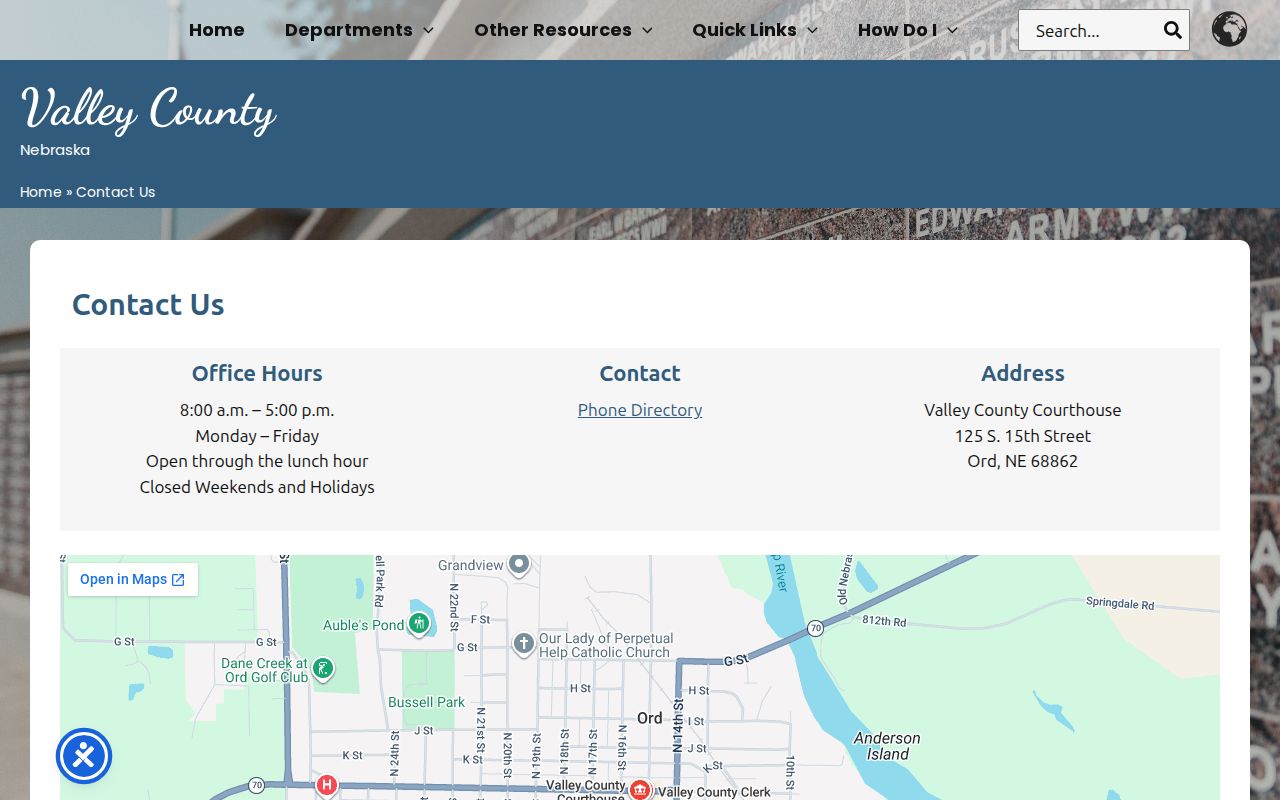The width and height of the screenshot is (1280, 800).
Task: Click the '125 S. 15th Street' text
Action: (x=1023, y=436)
